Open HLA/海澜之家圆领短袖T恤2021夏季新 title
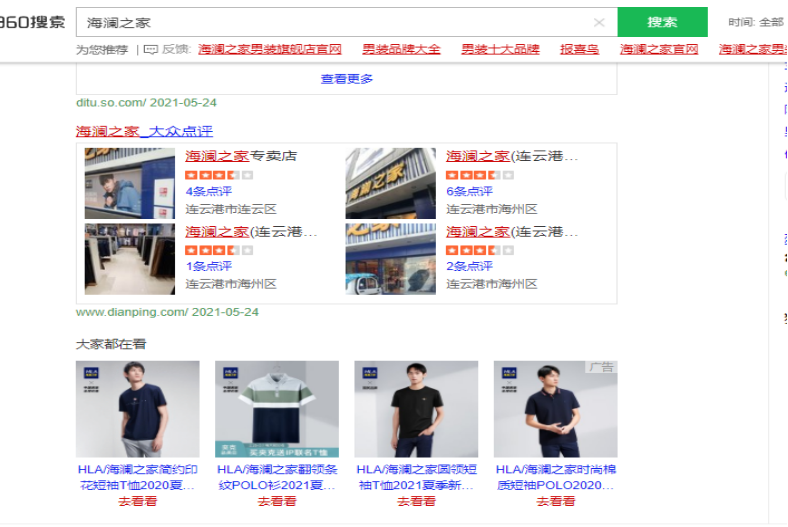The image size is (788, 527). [x=416, y=477]
